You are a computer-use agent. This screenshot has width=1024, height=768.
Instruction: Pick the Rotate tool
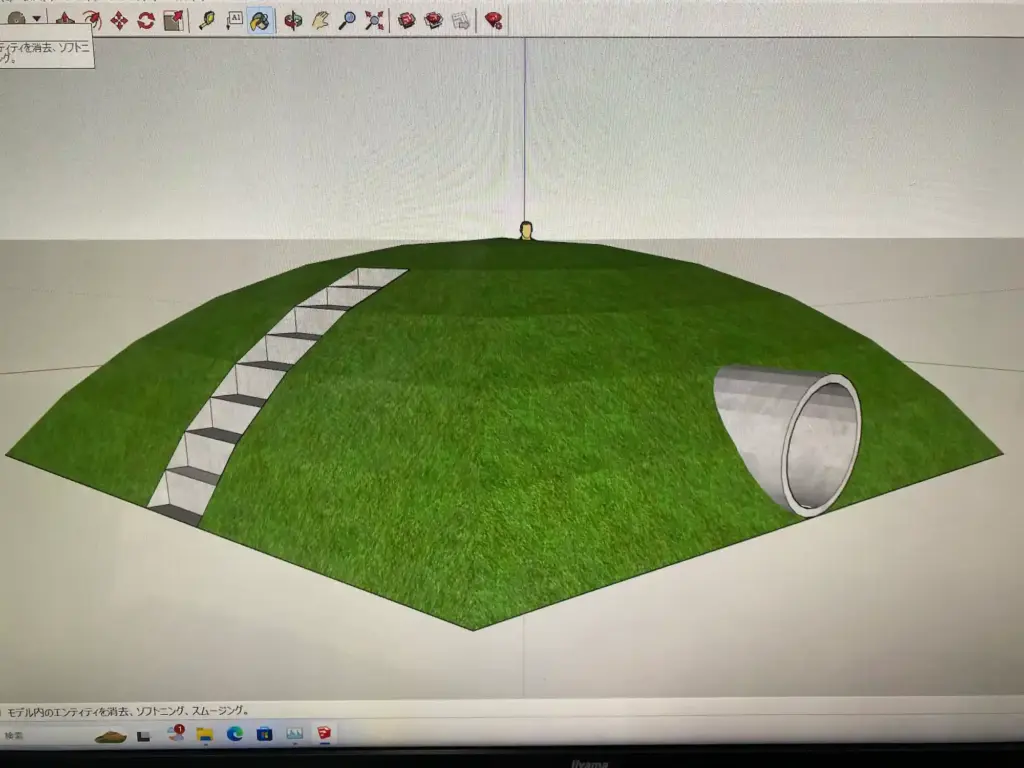click(146, 20)
